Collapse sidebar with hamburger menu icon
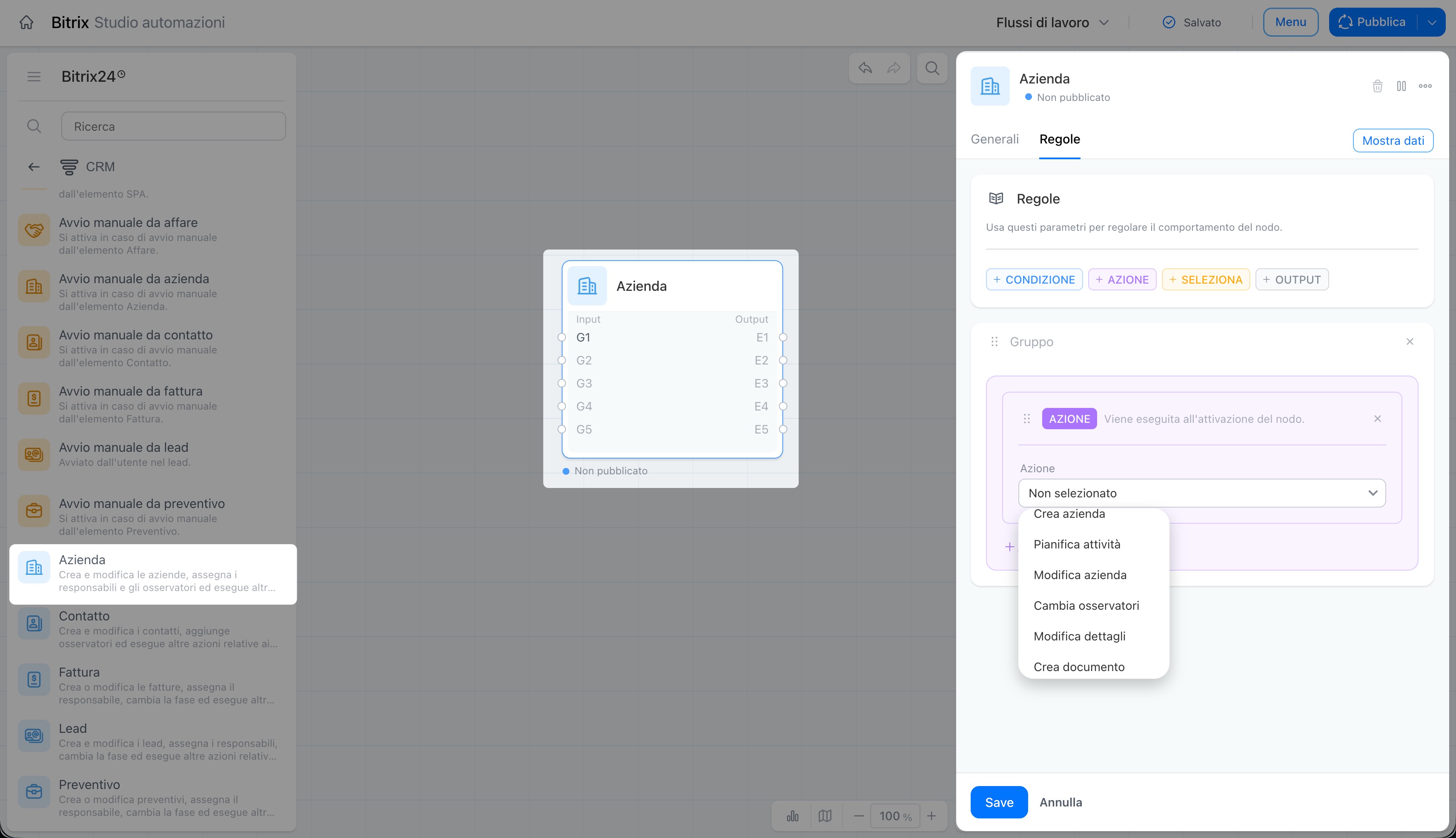 (x=34, y=77)
